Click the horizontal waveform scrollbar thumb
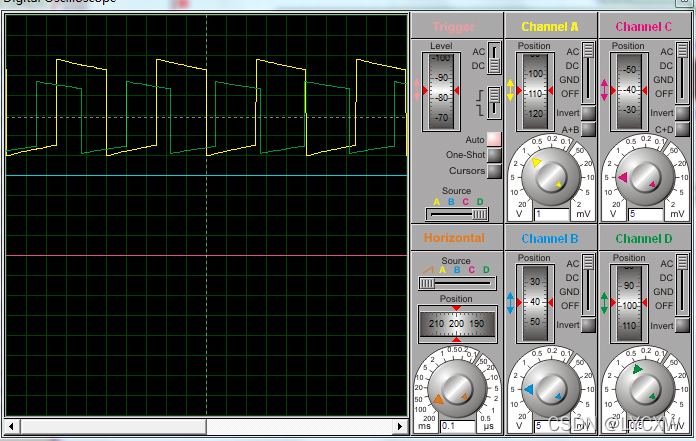The width and height of the screenshot is (696, 441). 113,427
